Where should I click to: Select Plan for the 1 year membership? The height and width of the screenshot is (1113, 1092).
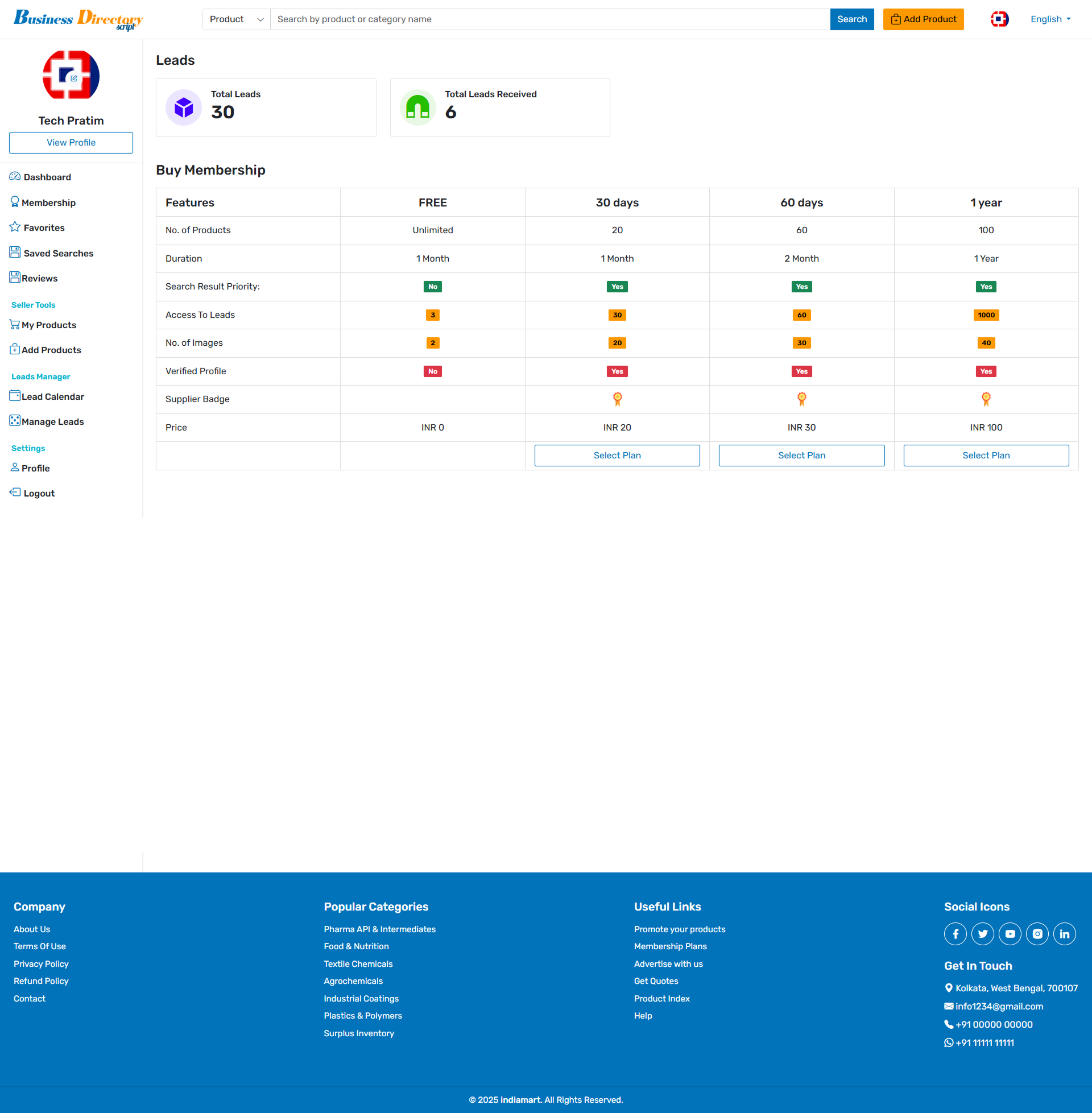coord(985,456)
